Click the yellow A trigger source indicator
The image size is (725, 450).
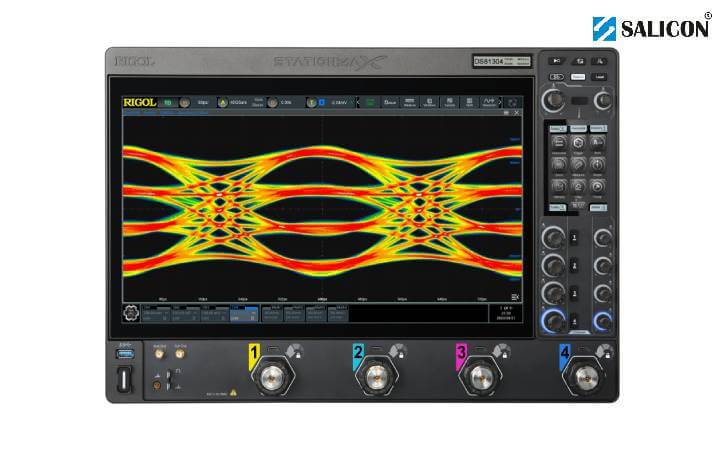[223, 102]
